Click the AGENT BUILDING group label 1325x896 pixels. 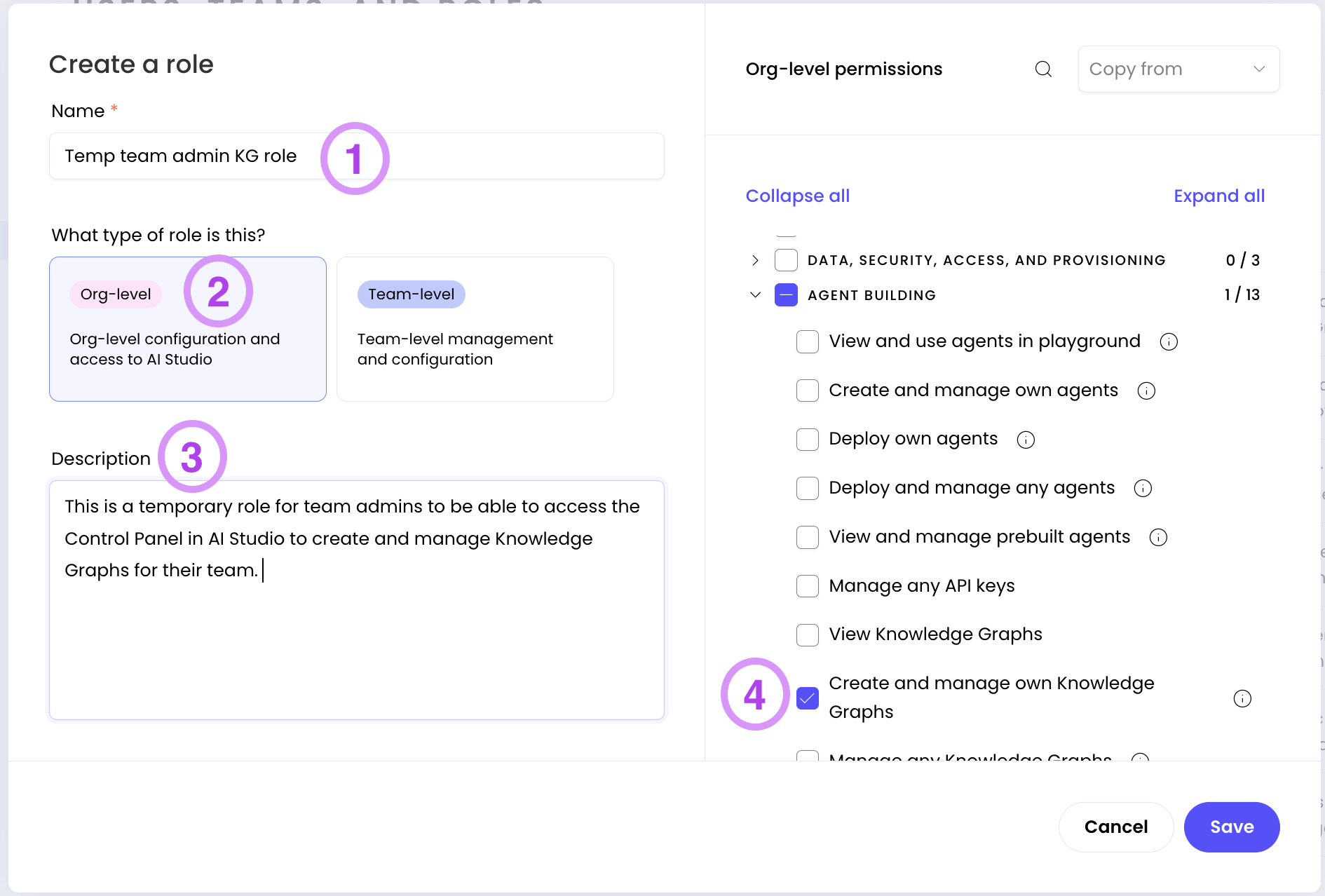pos(871,295)
